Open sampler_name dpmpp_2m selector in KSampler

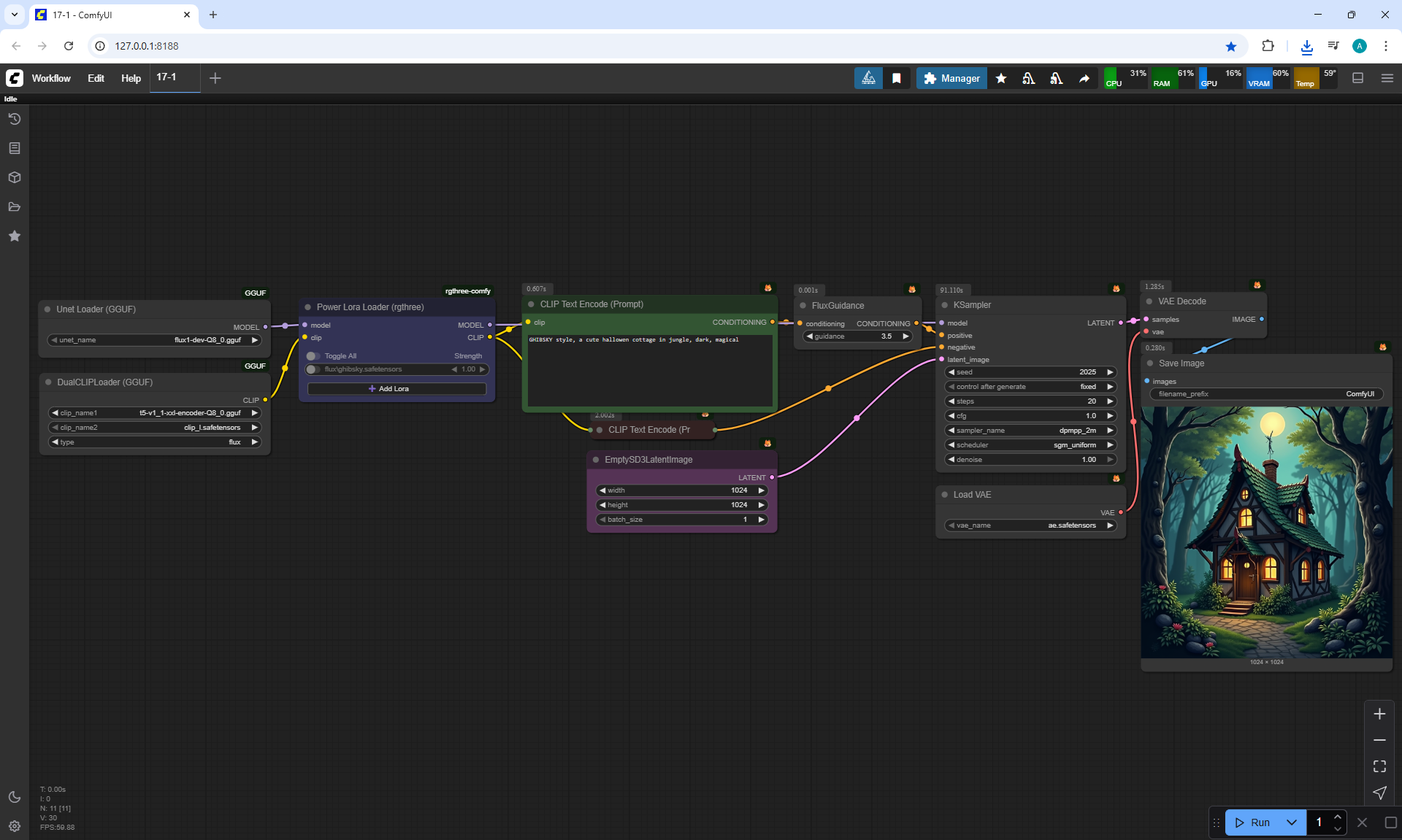click(1030, 431)
